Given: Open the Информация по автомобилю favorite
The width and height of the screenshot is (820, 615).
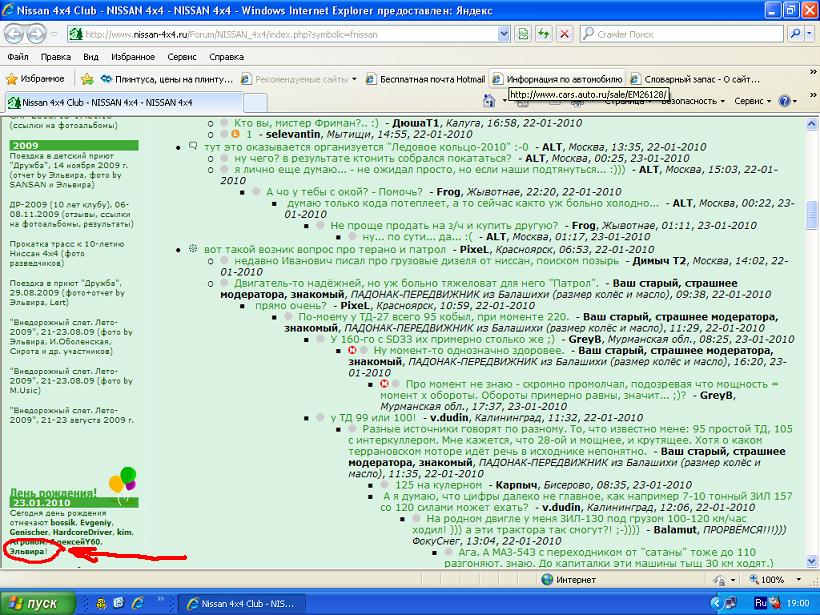Looking at the screenshot, I should point(557,79).
